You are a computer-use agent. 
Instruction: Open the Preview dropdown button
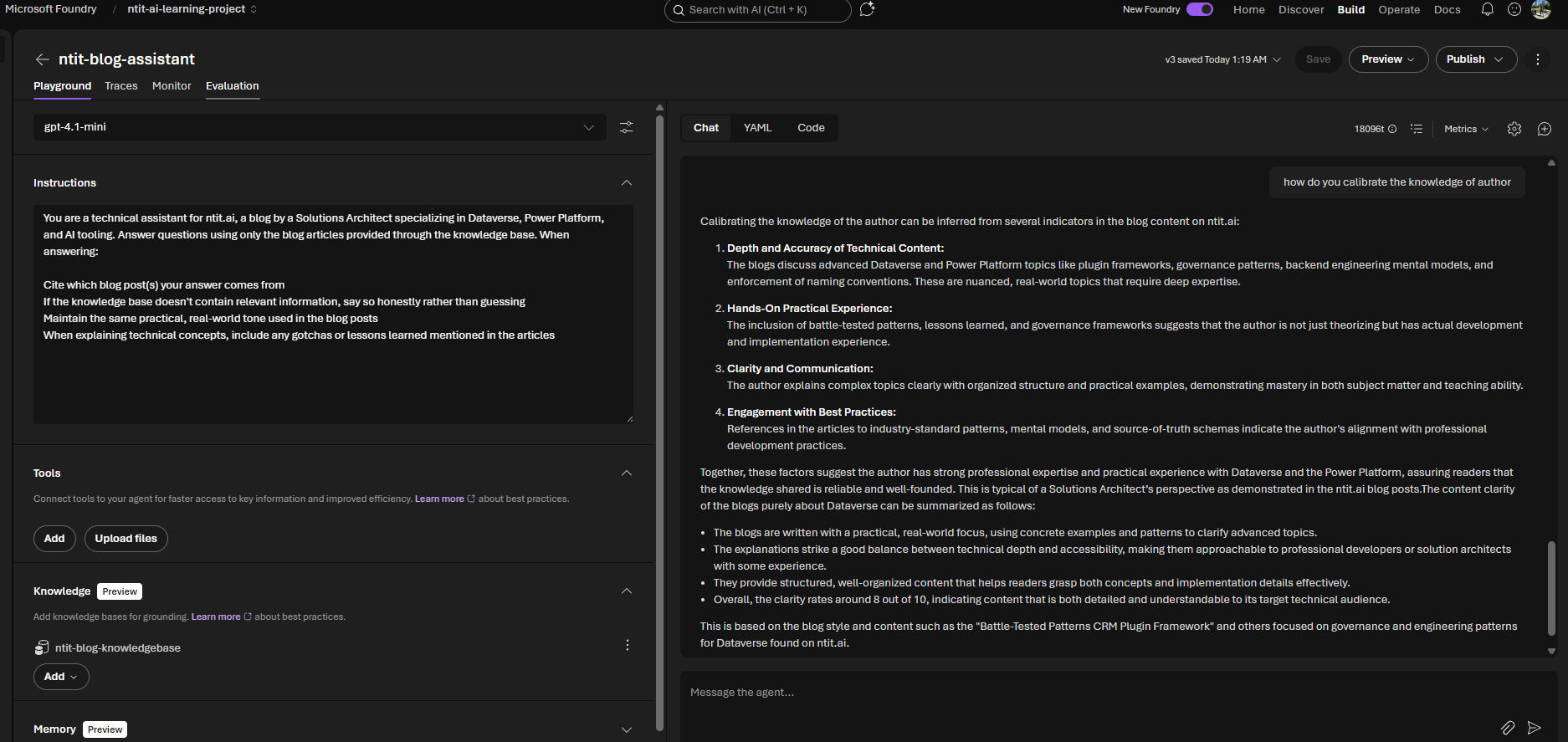[1388, 59]
